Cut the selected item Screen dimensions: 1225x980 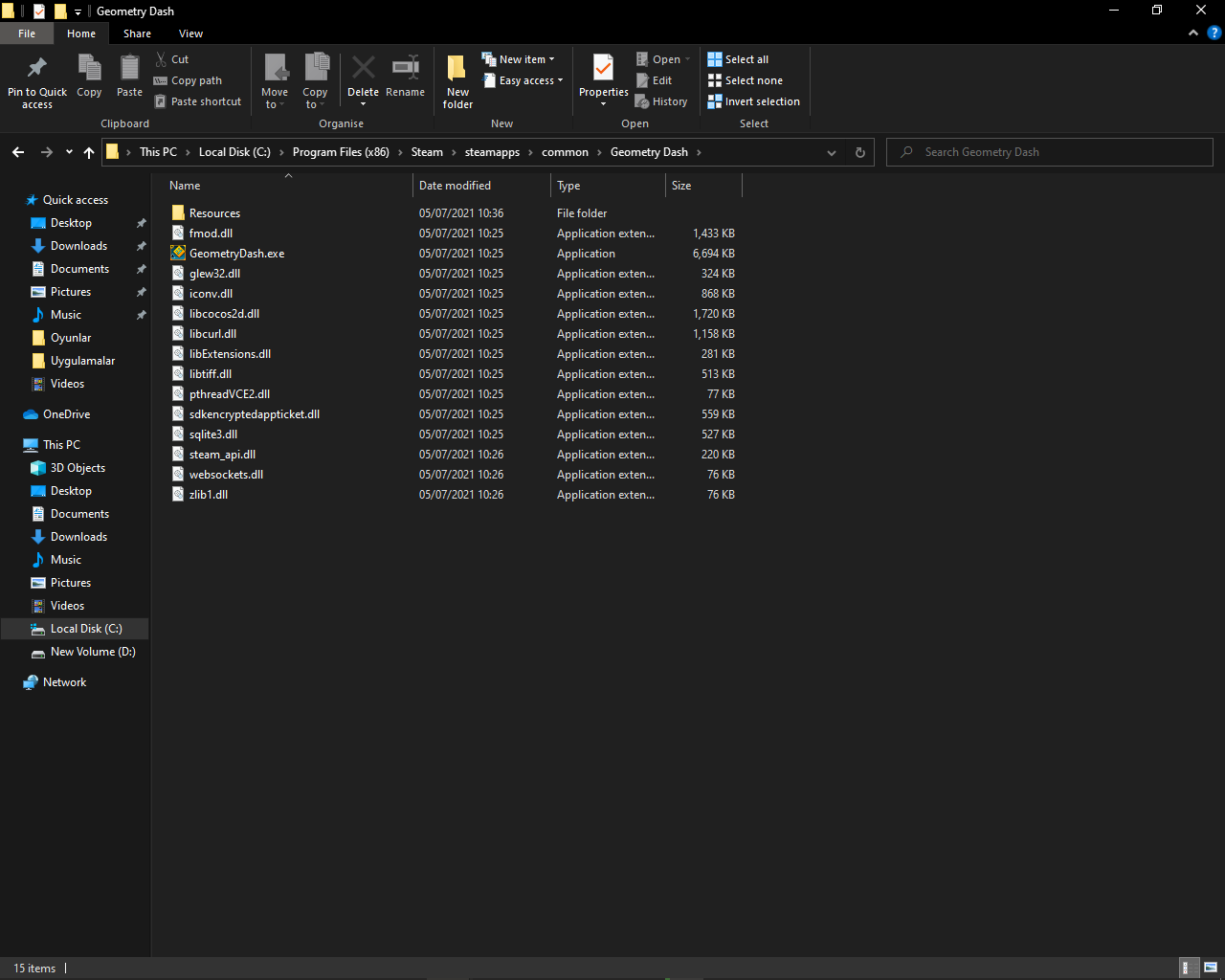pyautogui.click(x=172, y=59)
